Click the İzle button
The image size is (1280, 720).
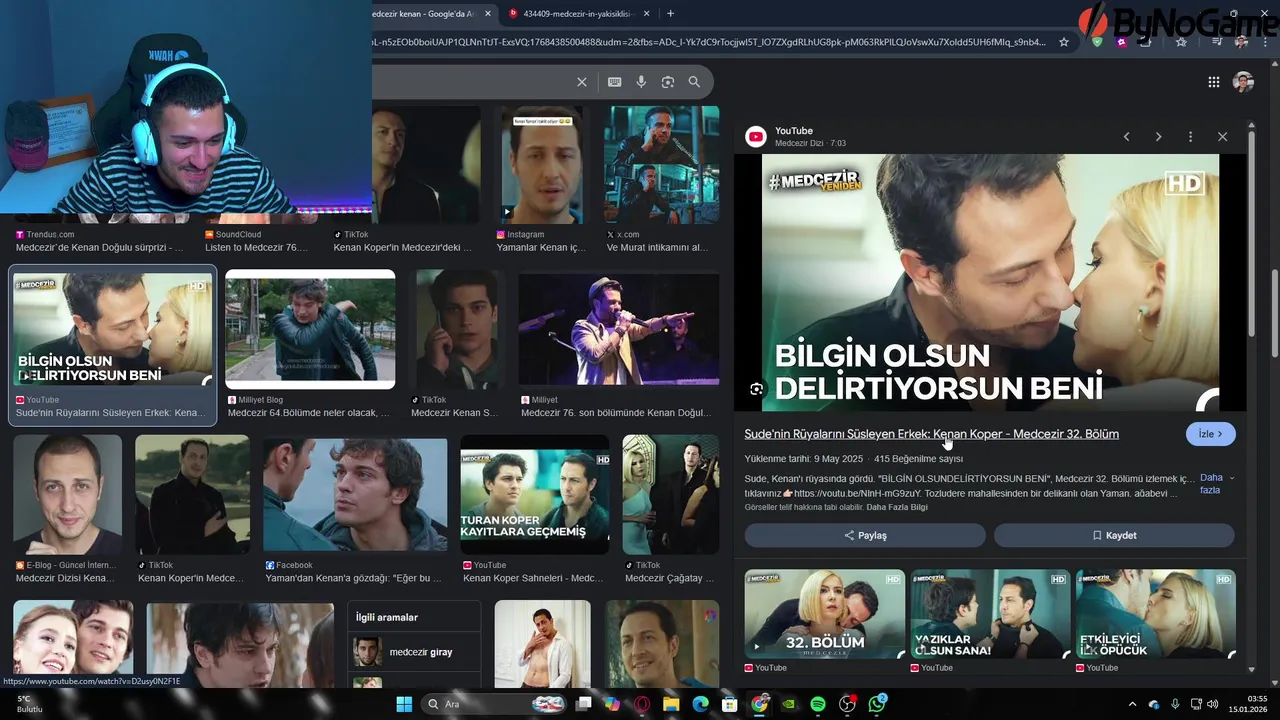coord(1210,434)
